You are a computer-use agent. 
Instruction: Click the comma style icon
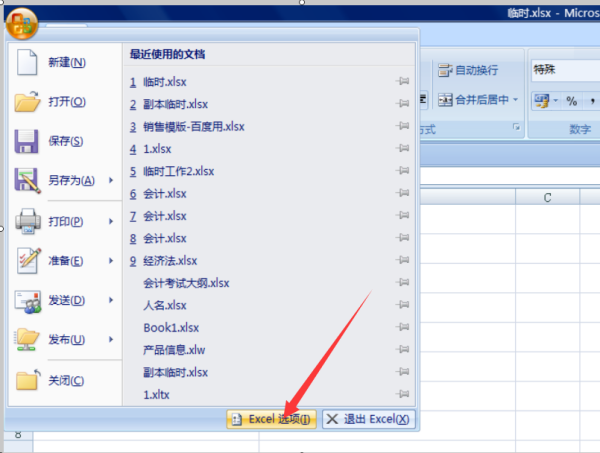[x=592, y=101]
